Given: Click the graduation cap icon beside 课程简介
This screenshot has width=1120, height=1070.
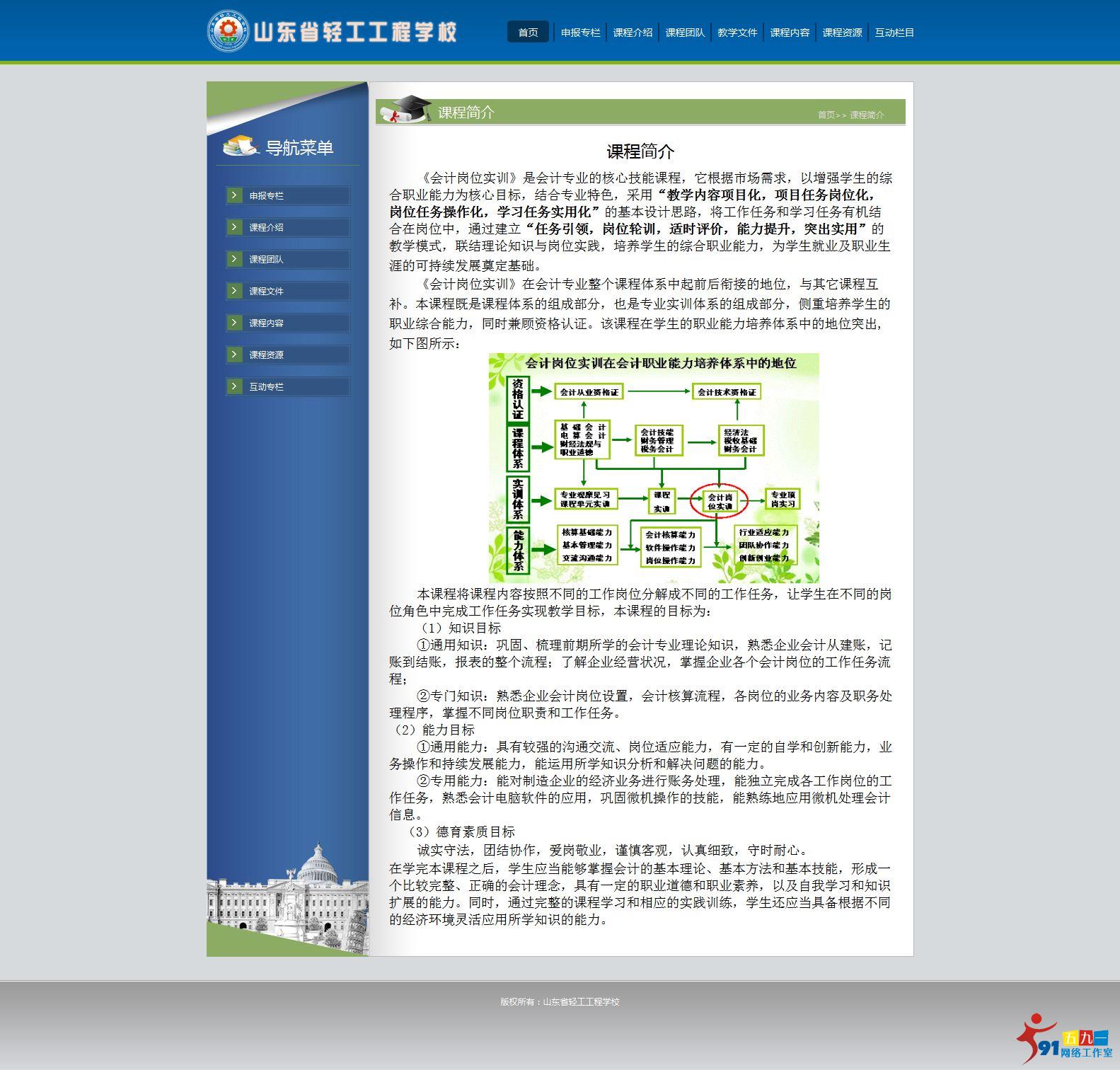Looking at the screenshot, I should (x=405, y=110).
